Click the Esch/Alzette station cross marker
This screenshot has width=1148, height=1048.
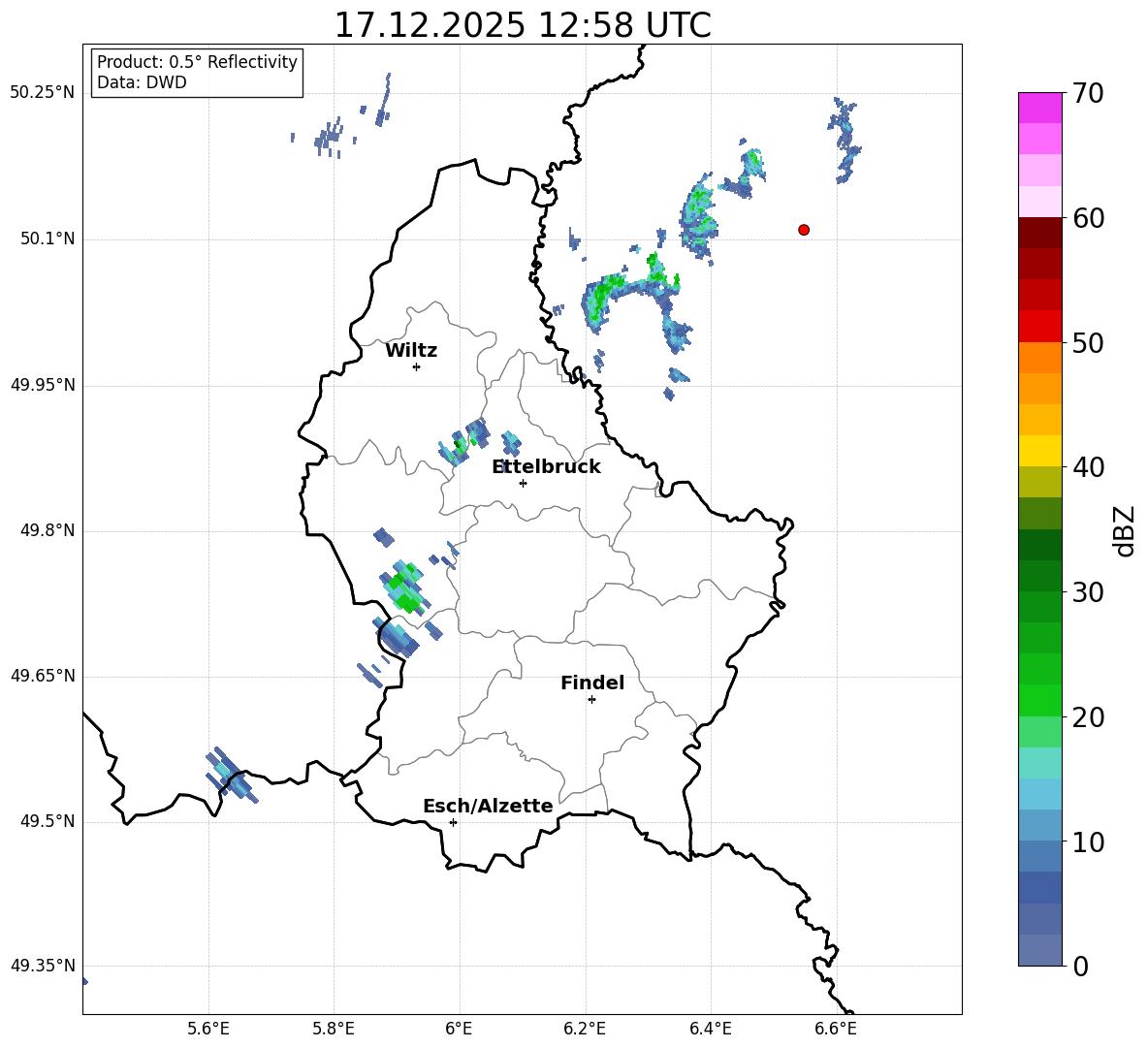[453, 822]
